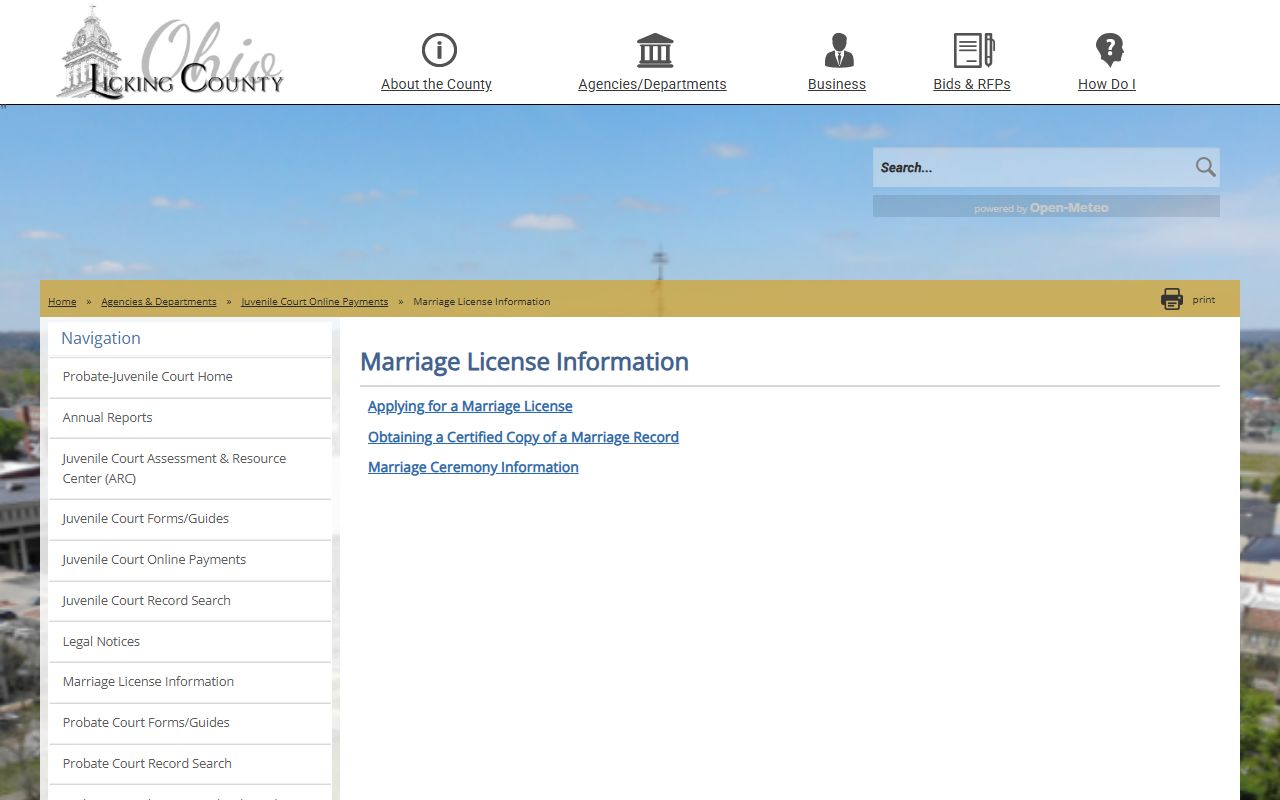Select Legal Notices in navigation
This screenshot has width=1280, height=800.
190,642
